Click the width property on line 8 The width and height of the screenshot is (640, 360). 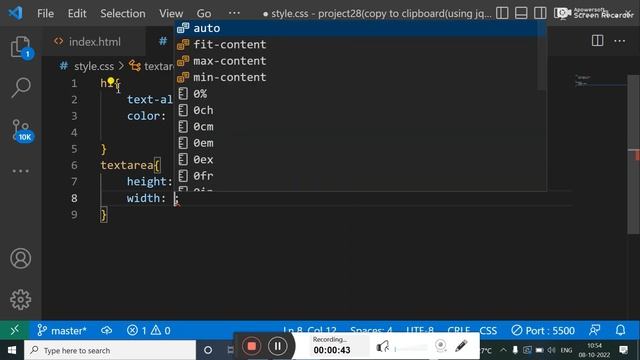[143, 198]
